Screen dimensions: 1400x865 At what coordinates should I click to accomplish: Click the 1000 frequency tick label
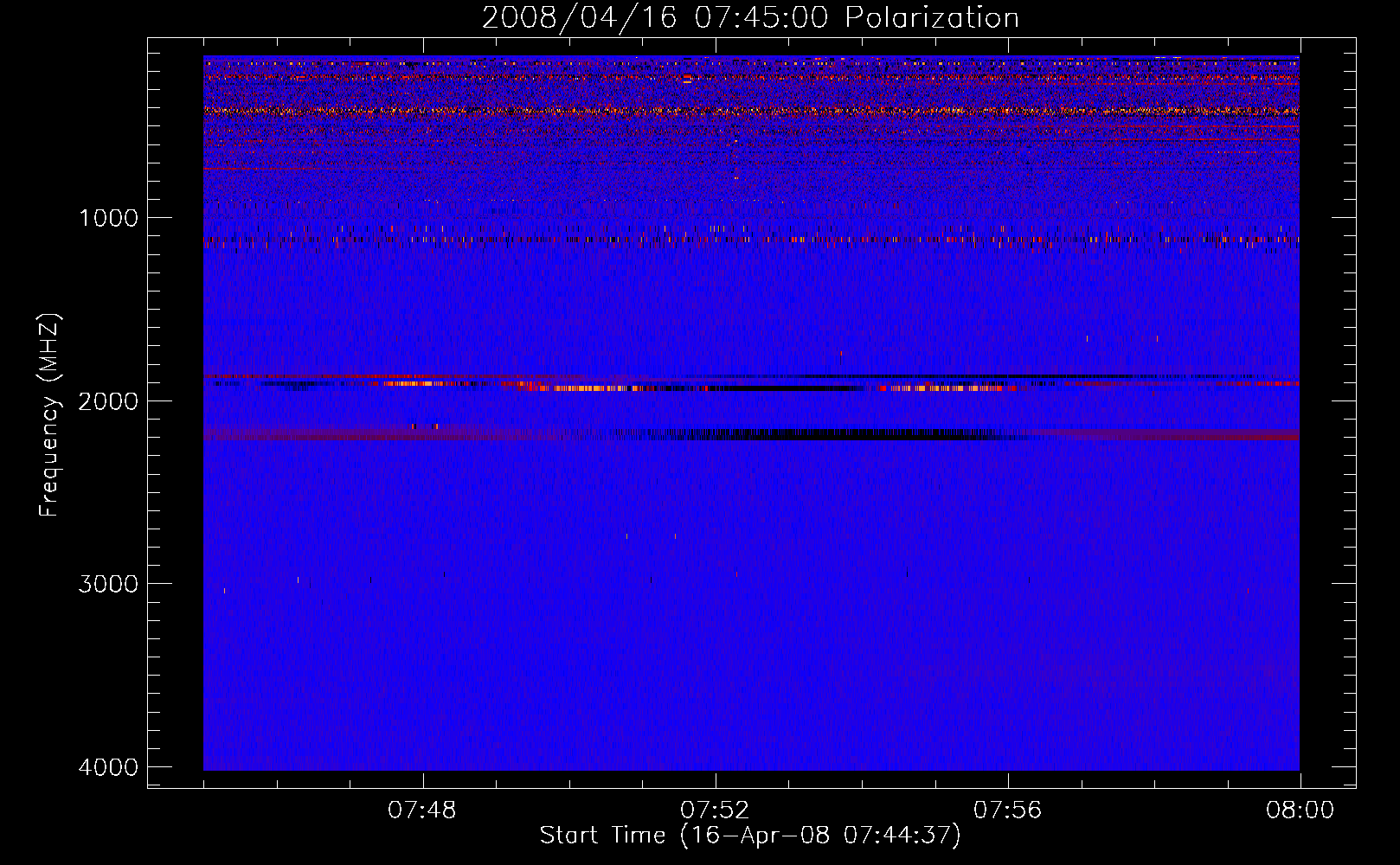(108, 218)
